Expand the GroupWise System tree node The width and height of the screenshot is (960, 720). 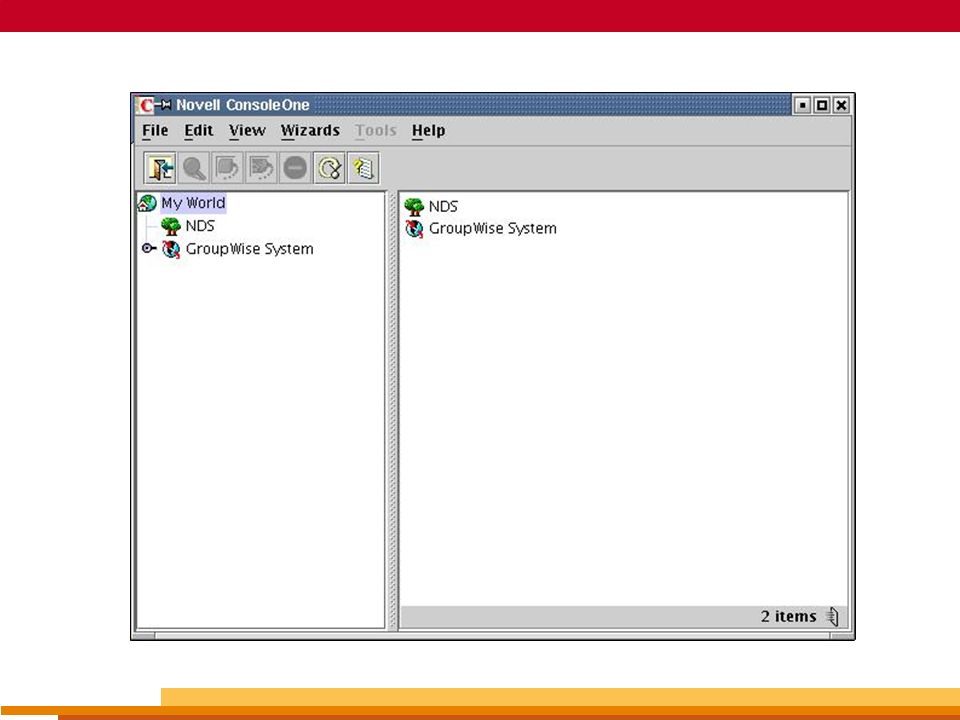coord(149,248)
